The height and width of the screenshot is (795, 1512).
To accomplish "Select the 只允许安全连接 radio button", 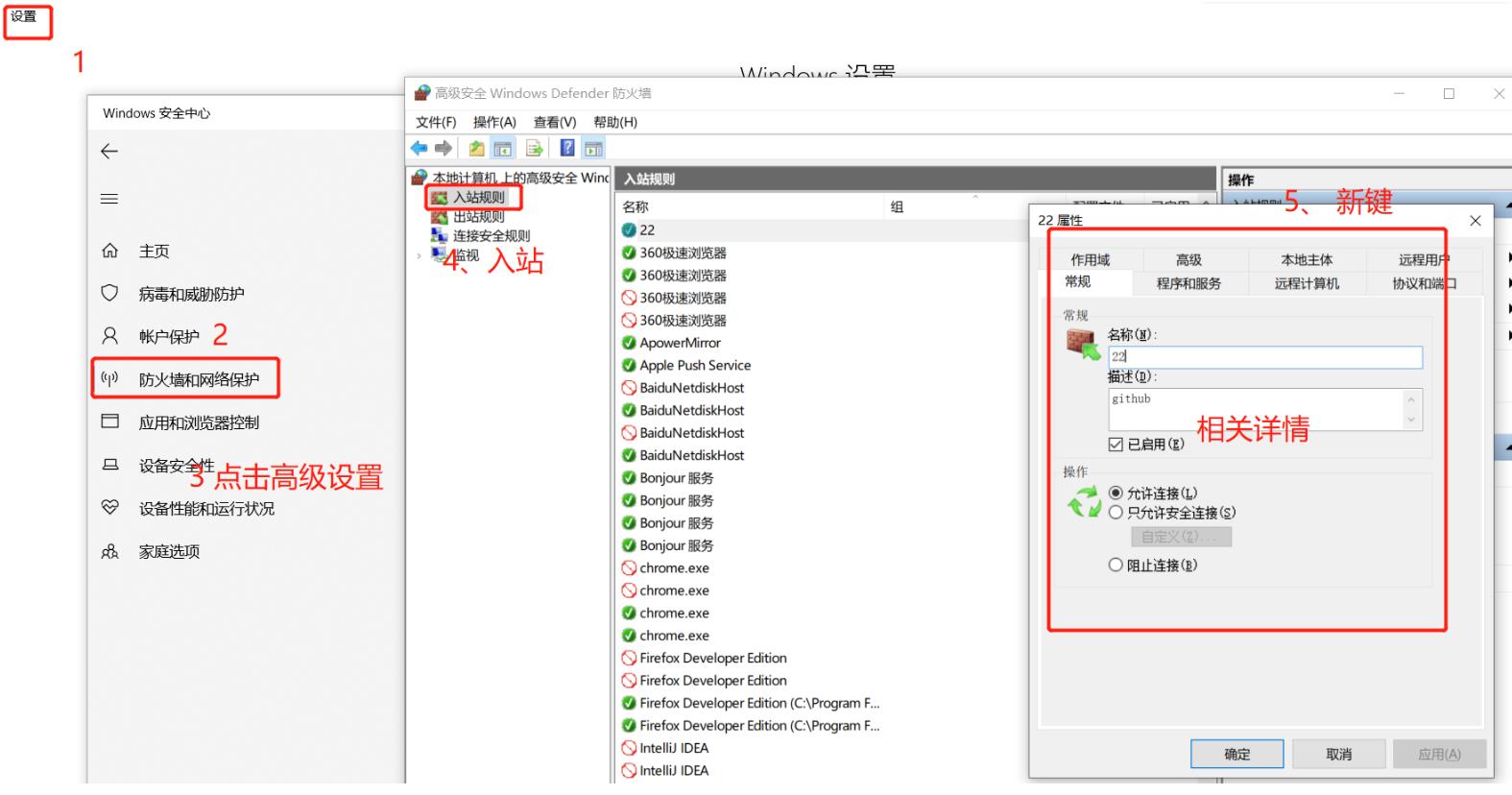I will [x=1116, y=513].
